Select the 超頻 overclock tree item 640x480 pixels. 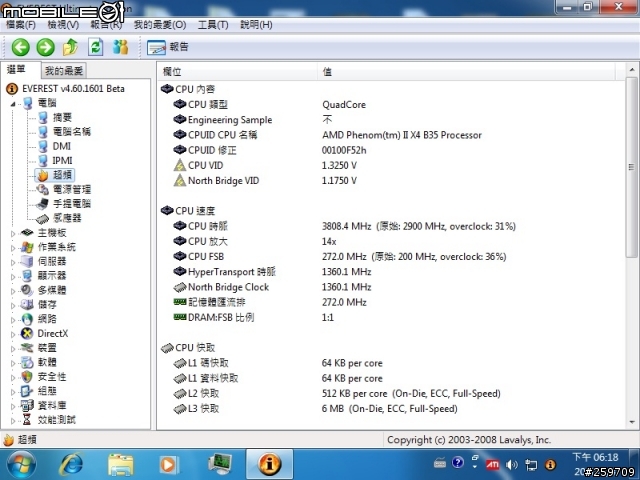62,175
